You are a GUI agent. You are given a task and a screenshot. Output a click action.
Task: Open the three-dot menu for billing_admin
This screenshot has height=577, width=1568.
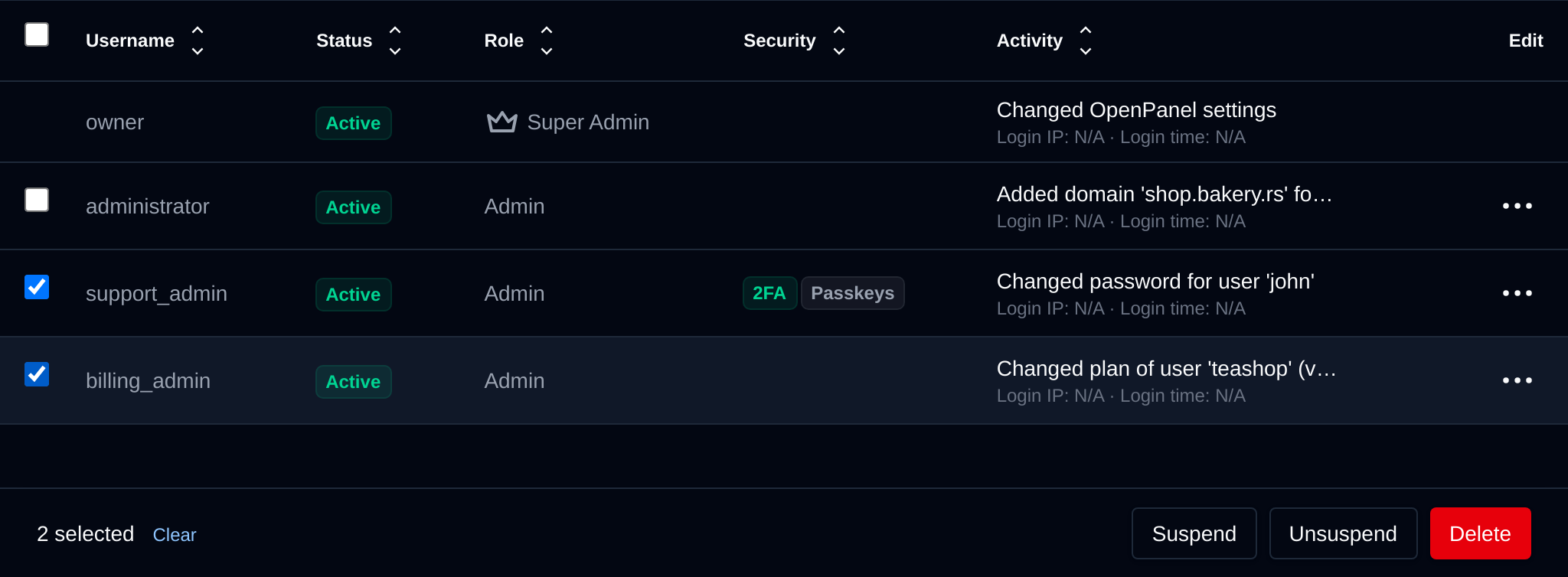tap(1517, 380)
